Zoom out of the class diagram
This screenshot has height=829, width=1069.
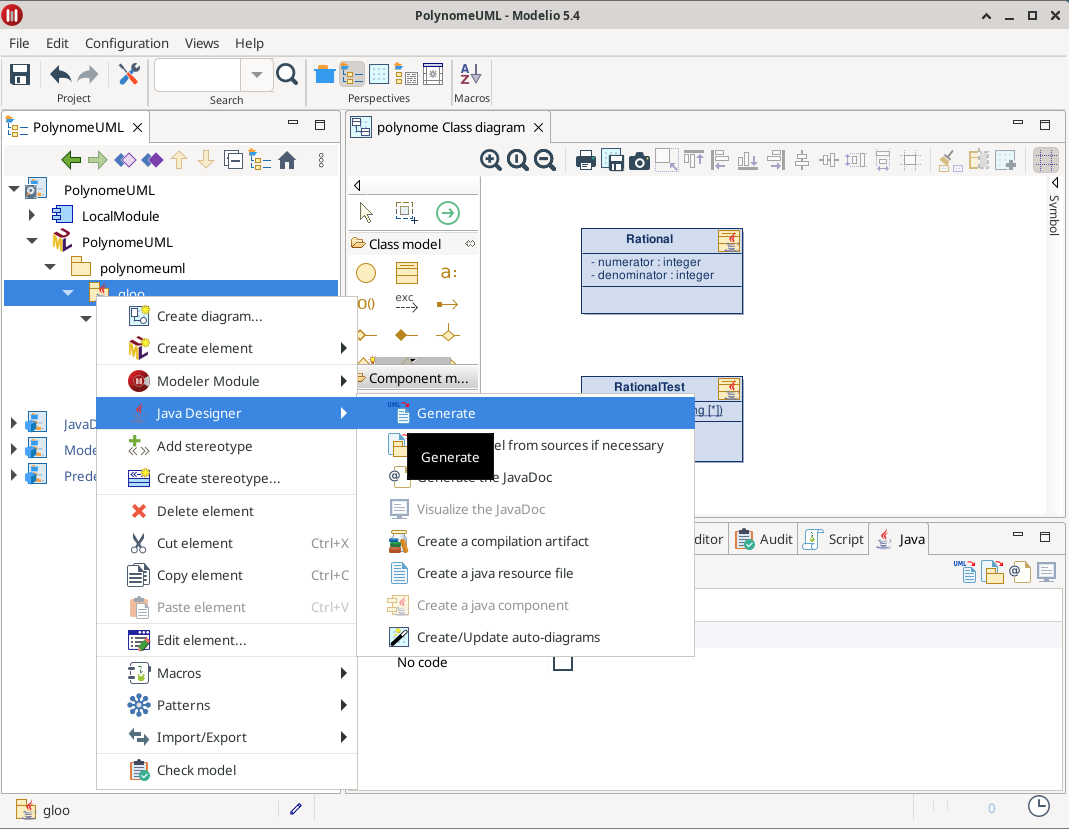545,160
